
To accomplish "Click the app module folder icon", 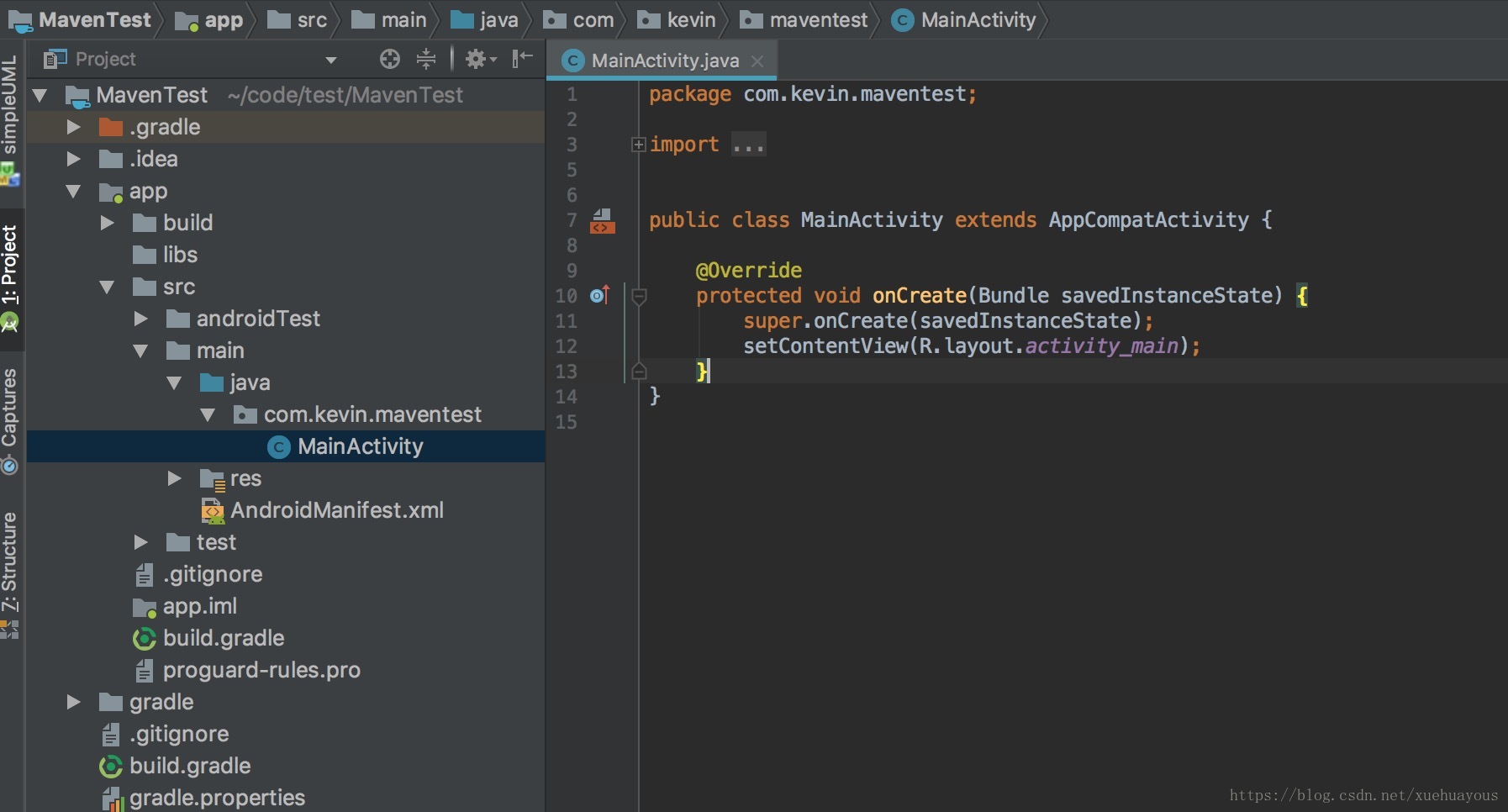I will [x=111, y=192].
